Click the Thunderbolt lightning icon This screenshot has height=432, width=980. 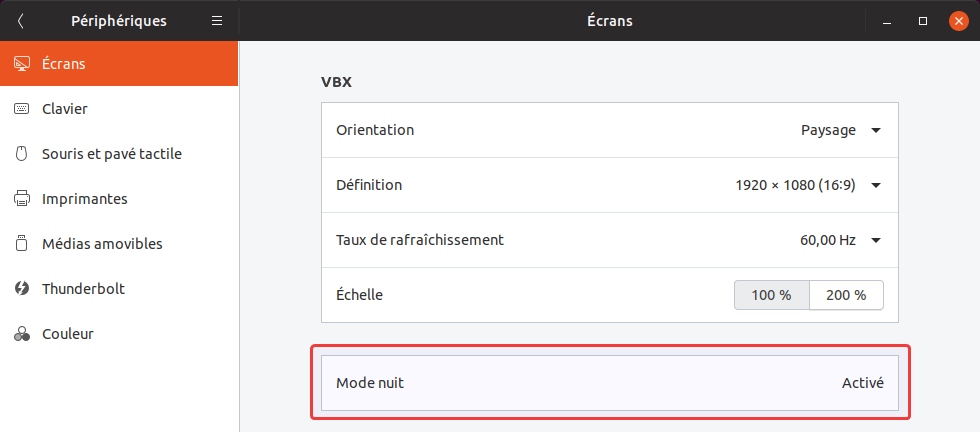21,289
